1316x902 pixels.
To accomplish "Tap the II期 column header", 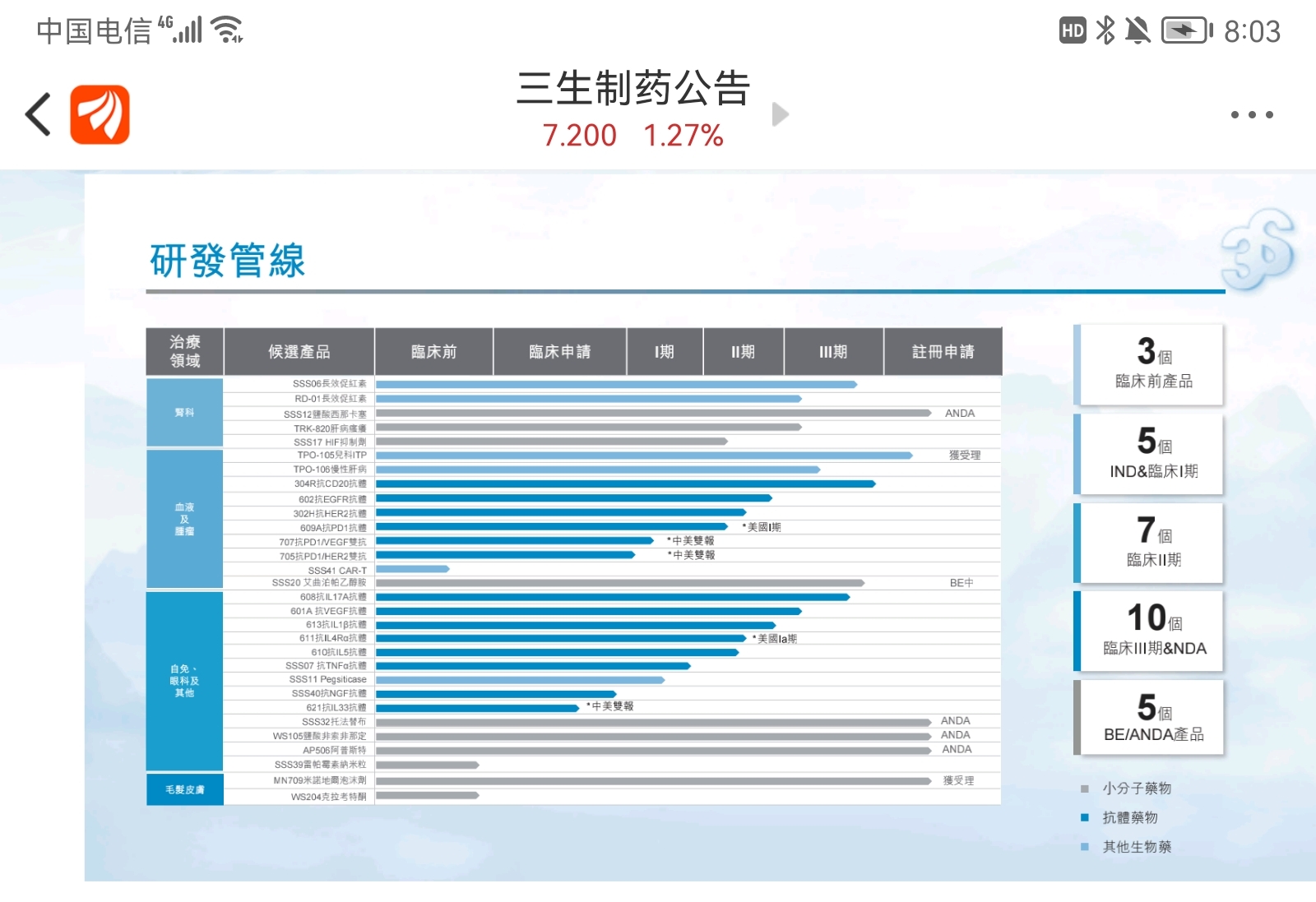I will (744, 351).
